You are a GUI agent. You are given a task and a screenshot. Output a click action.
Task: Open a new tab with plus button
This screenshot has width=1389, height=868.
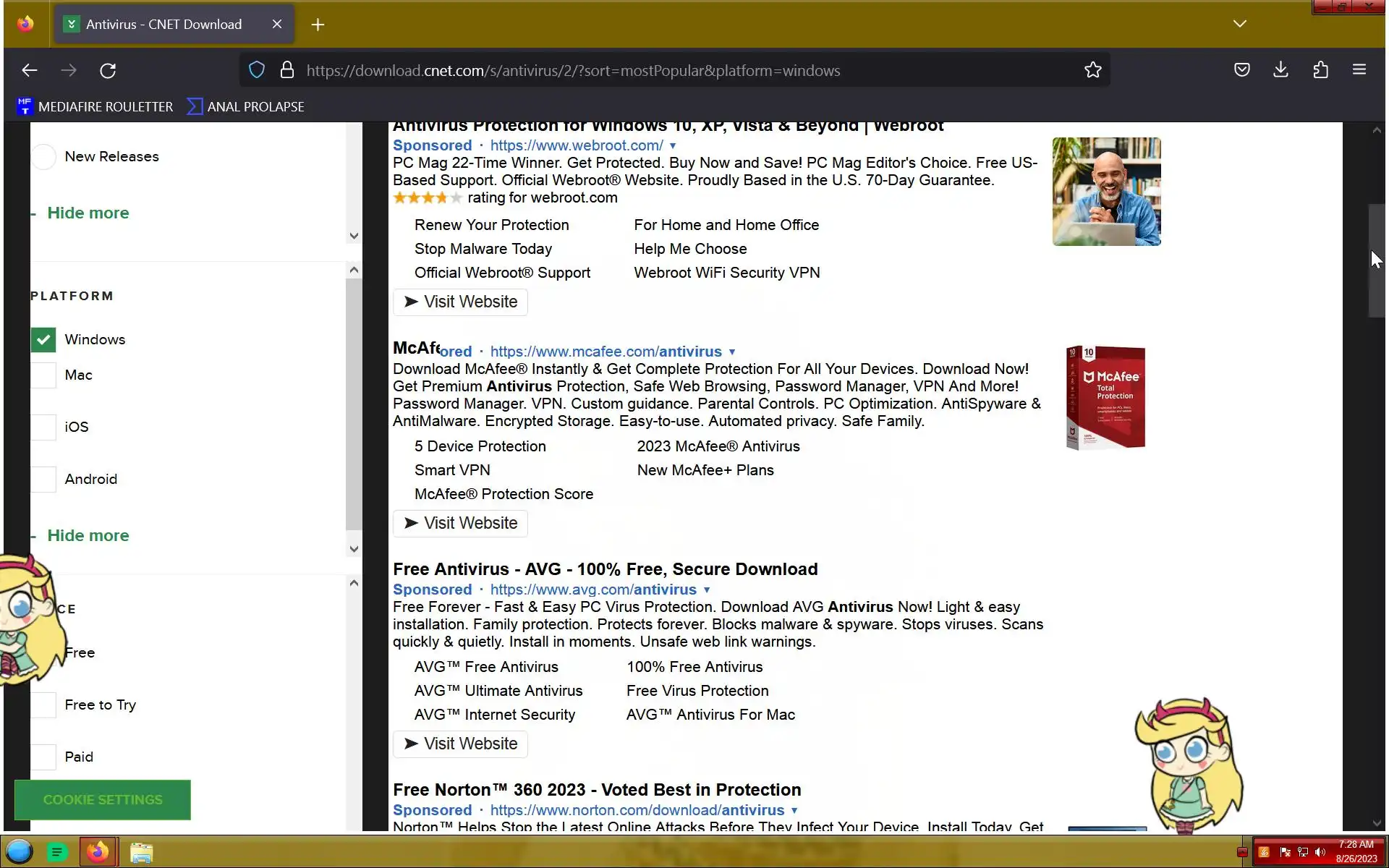pos(318,25)
